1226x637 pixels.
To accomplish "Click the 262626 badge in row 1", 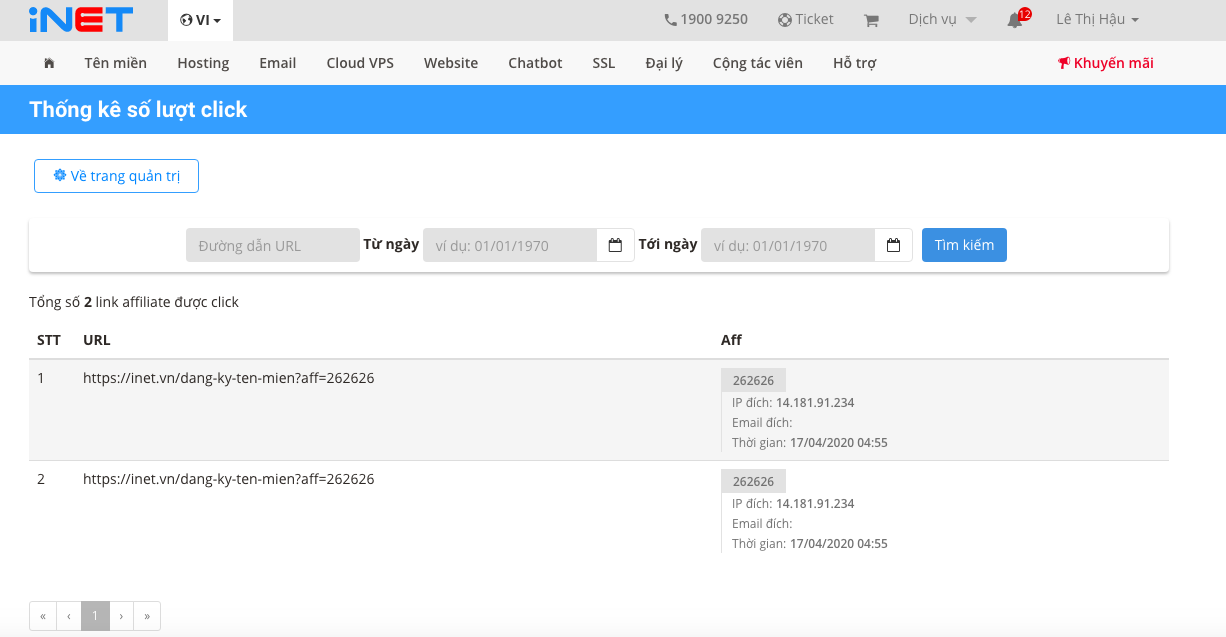I will 754,380.
